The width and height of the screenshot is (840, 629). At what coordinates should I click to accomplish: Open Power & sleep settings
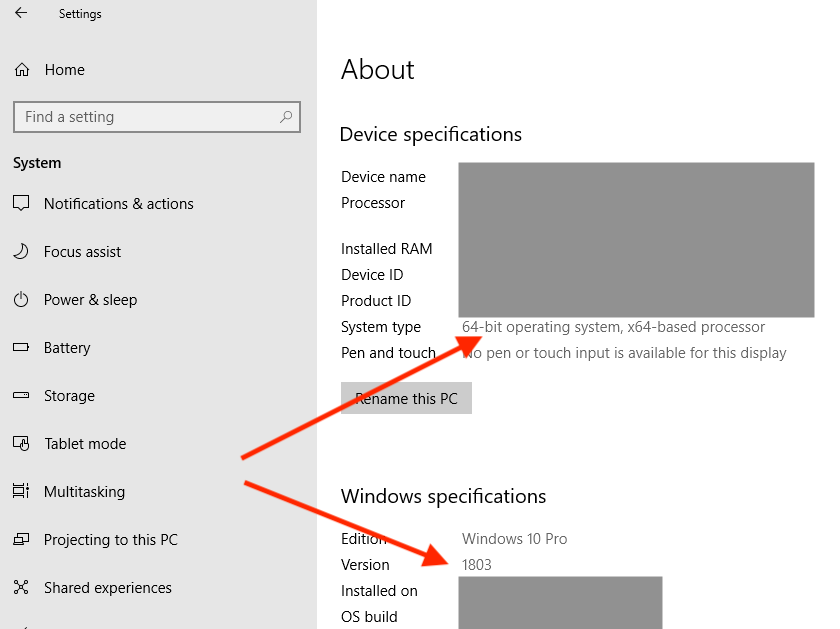point(90,299)
